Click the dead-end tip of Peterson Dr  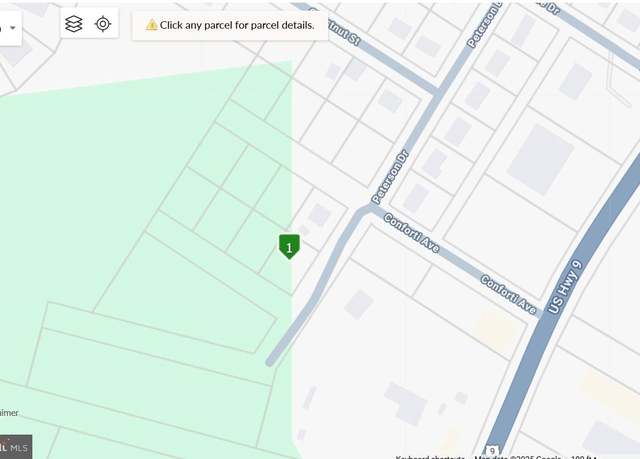(x=270, y=362)
